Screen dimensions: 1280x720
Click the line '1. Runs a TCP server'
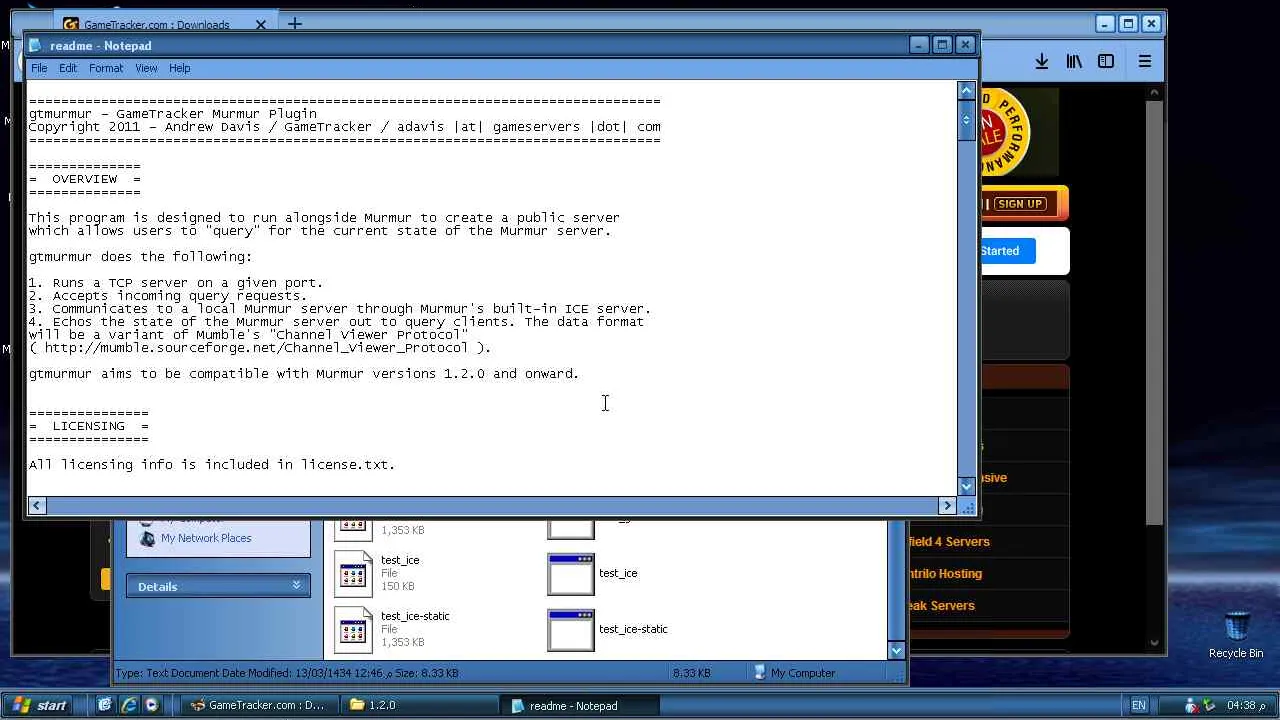click(x=176, y=283)
